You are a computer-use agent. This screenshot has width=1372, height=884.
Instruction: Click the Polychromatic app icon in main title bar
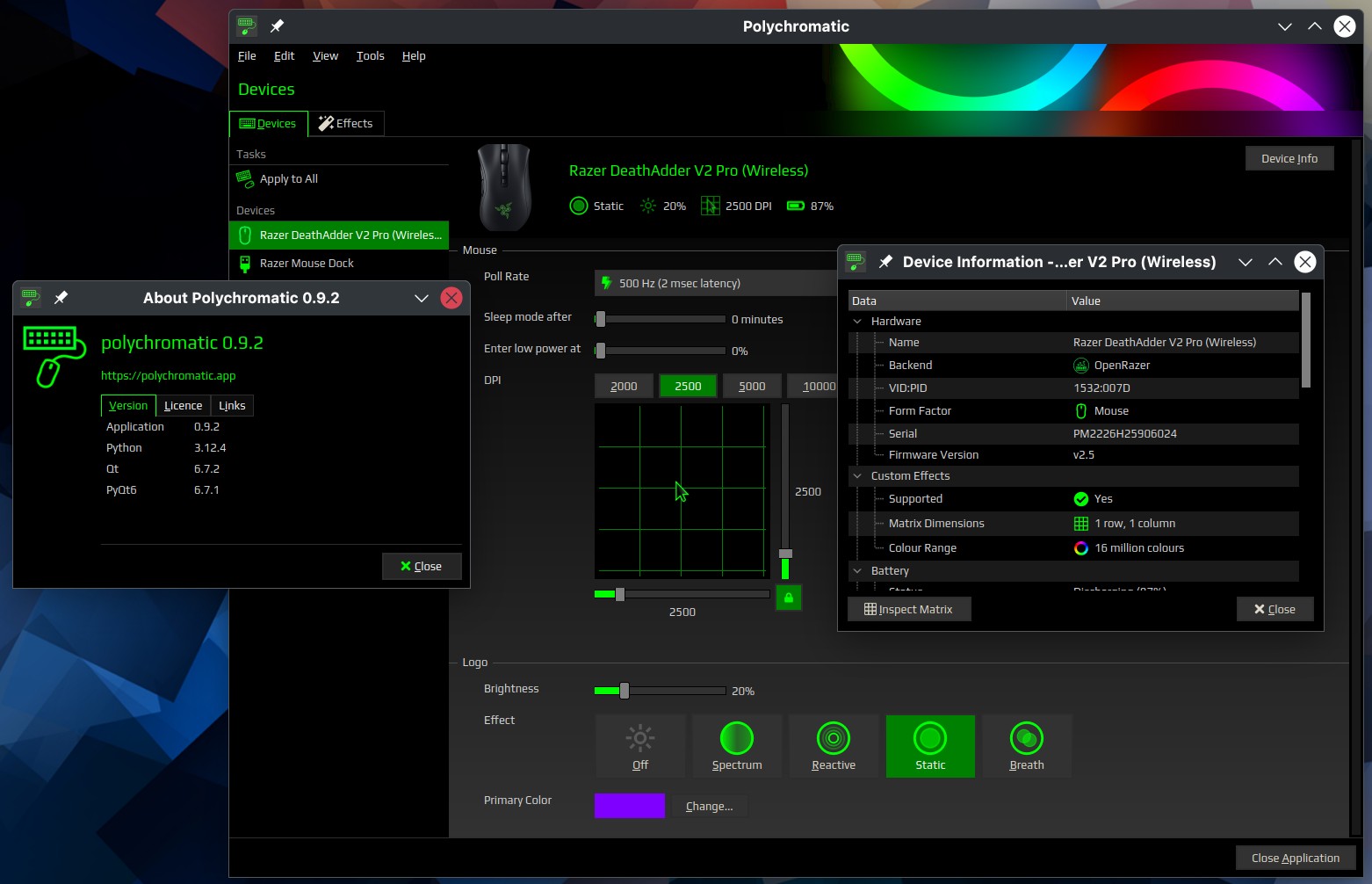point(247,26)
